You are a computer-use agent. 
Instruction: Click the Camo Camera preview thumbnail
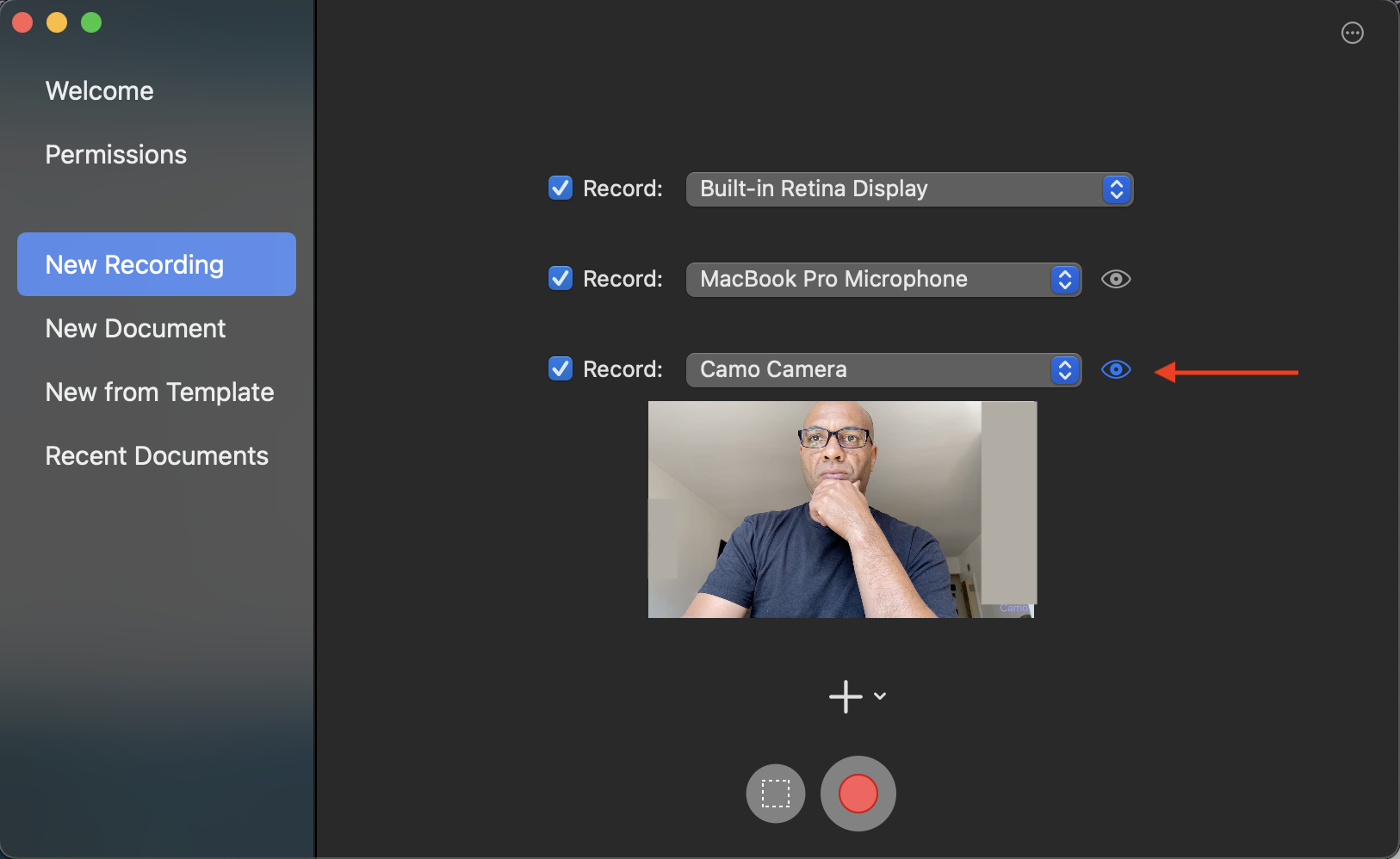(x=841, y=509)
